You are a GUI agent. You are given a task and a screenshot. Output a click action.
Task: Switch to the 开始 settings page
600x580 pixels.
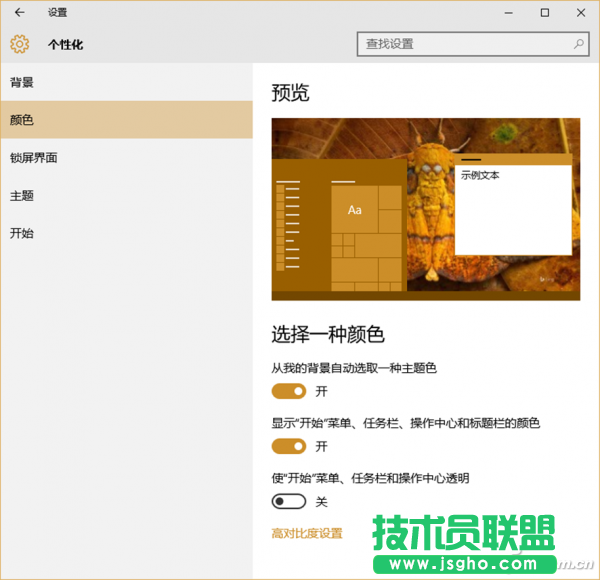tap(22, 234)
